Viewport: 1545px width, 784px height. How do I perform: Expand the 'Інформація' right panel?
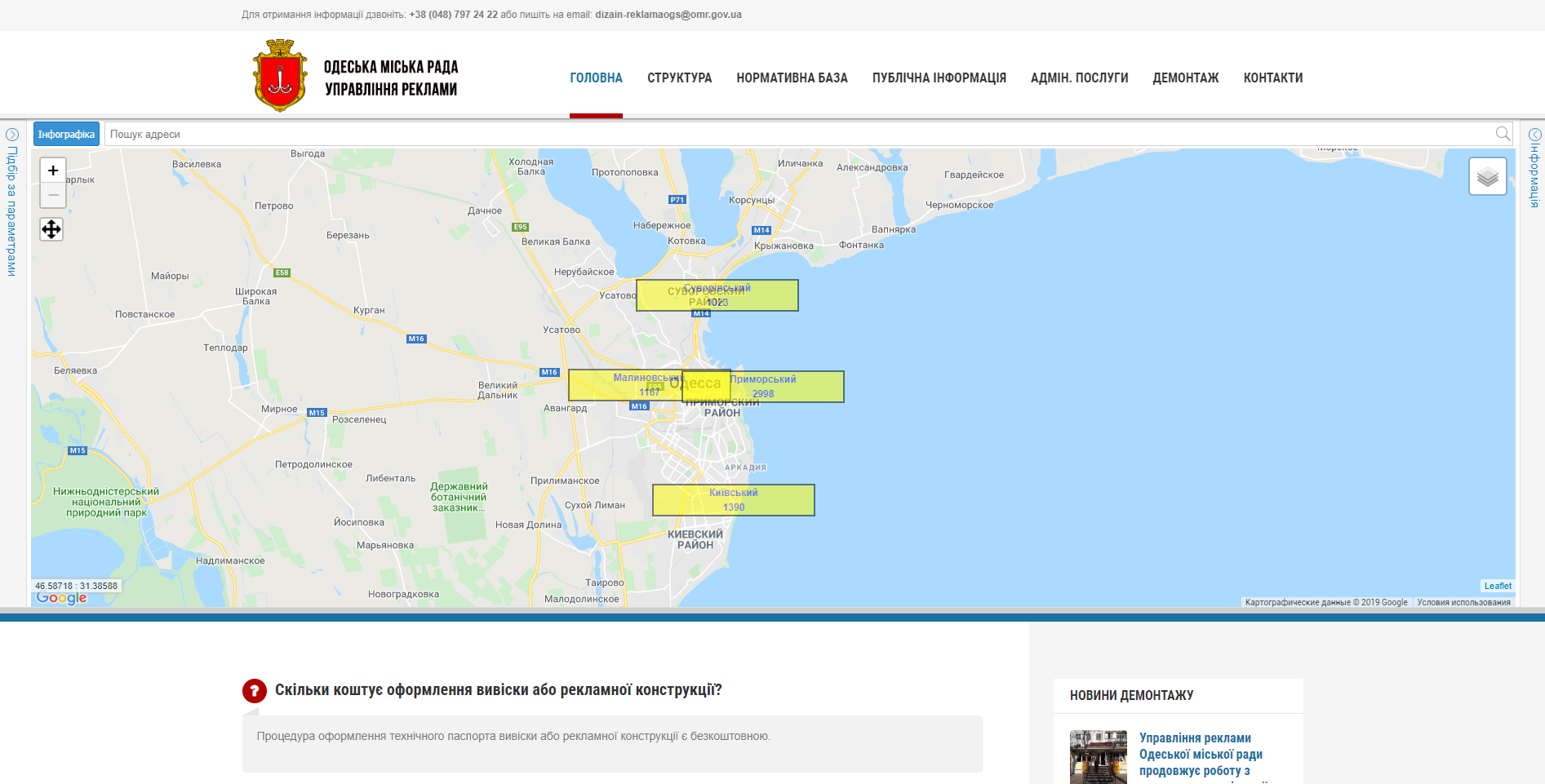(x=1534, y=169)
